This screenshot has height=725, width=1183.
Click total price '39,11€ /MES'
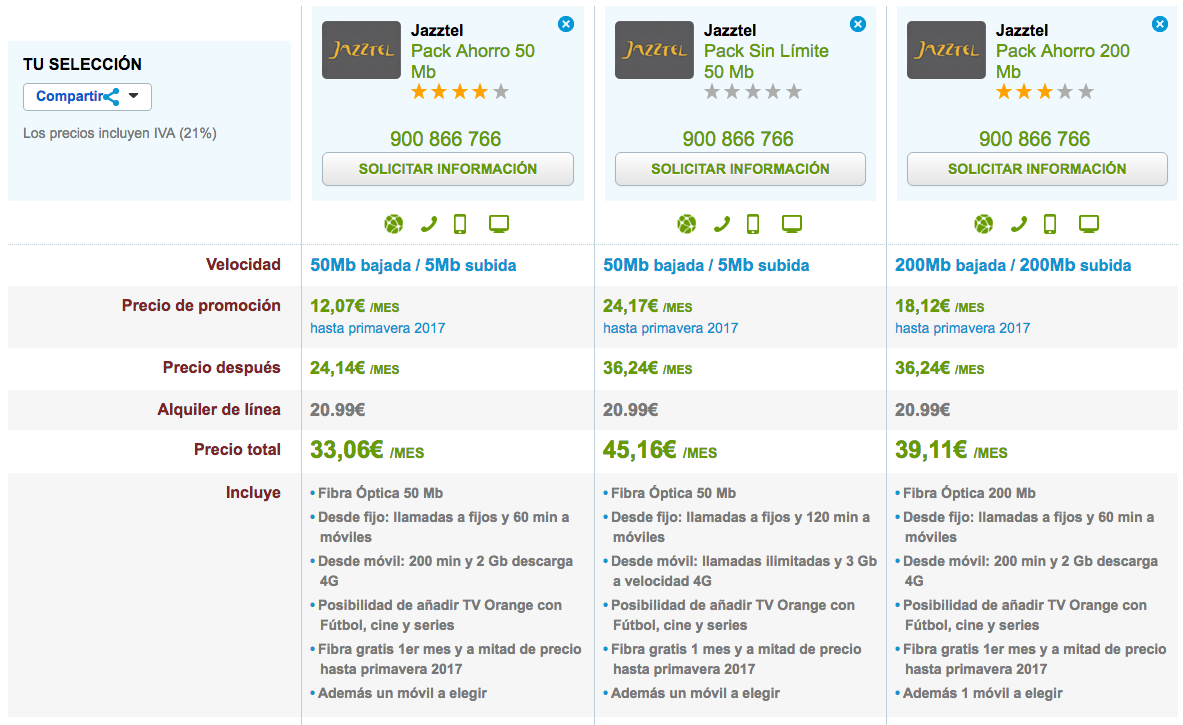(951, 450)
